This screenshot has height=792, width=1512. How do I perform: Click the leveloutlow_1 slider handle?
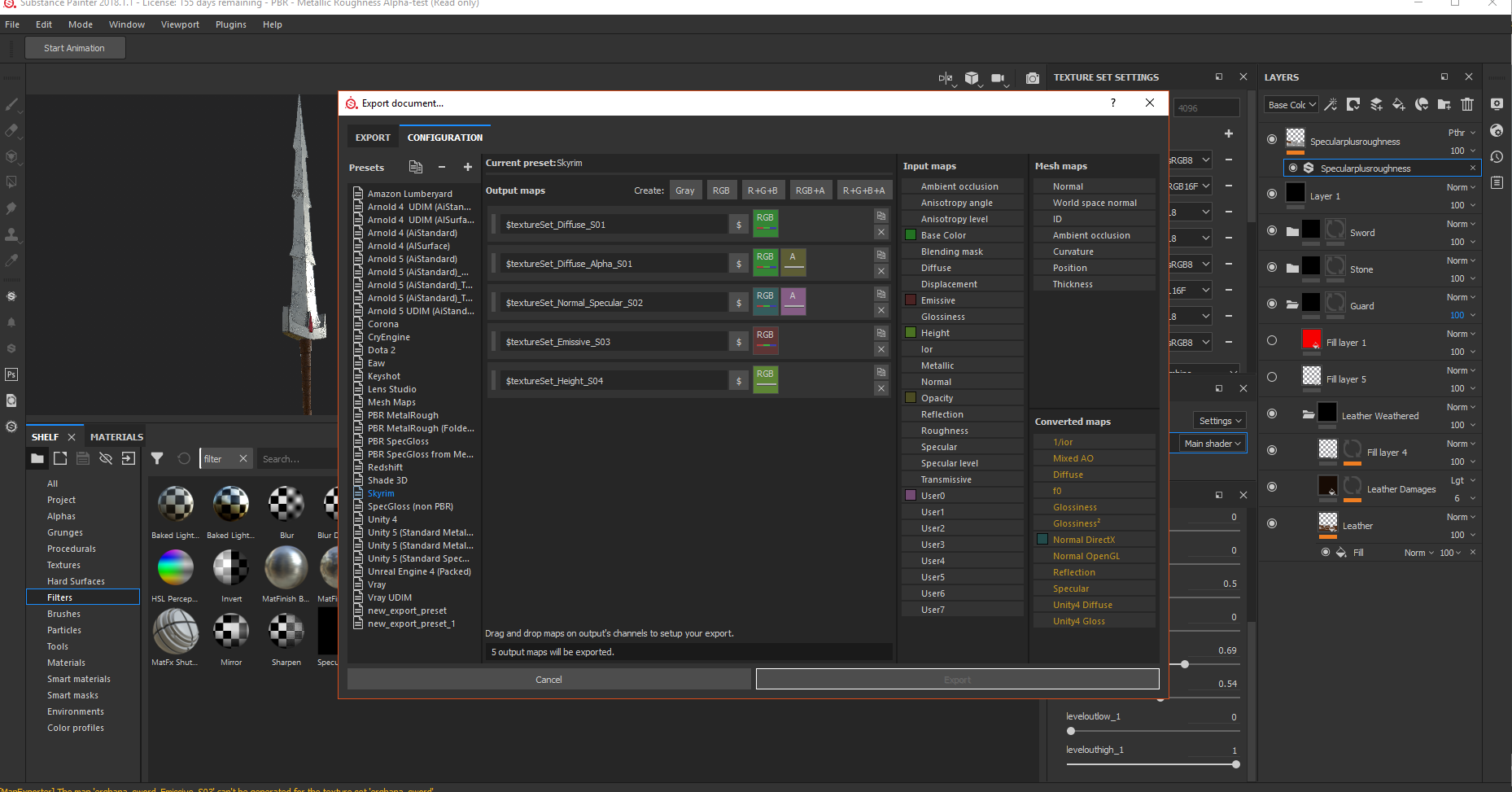(1071, 731)
